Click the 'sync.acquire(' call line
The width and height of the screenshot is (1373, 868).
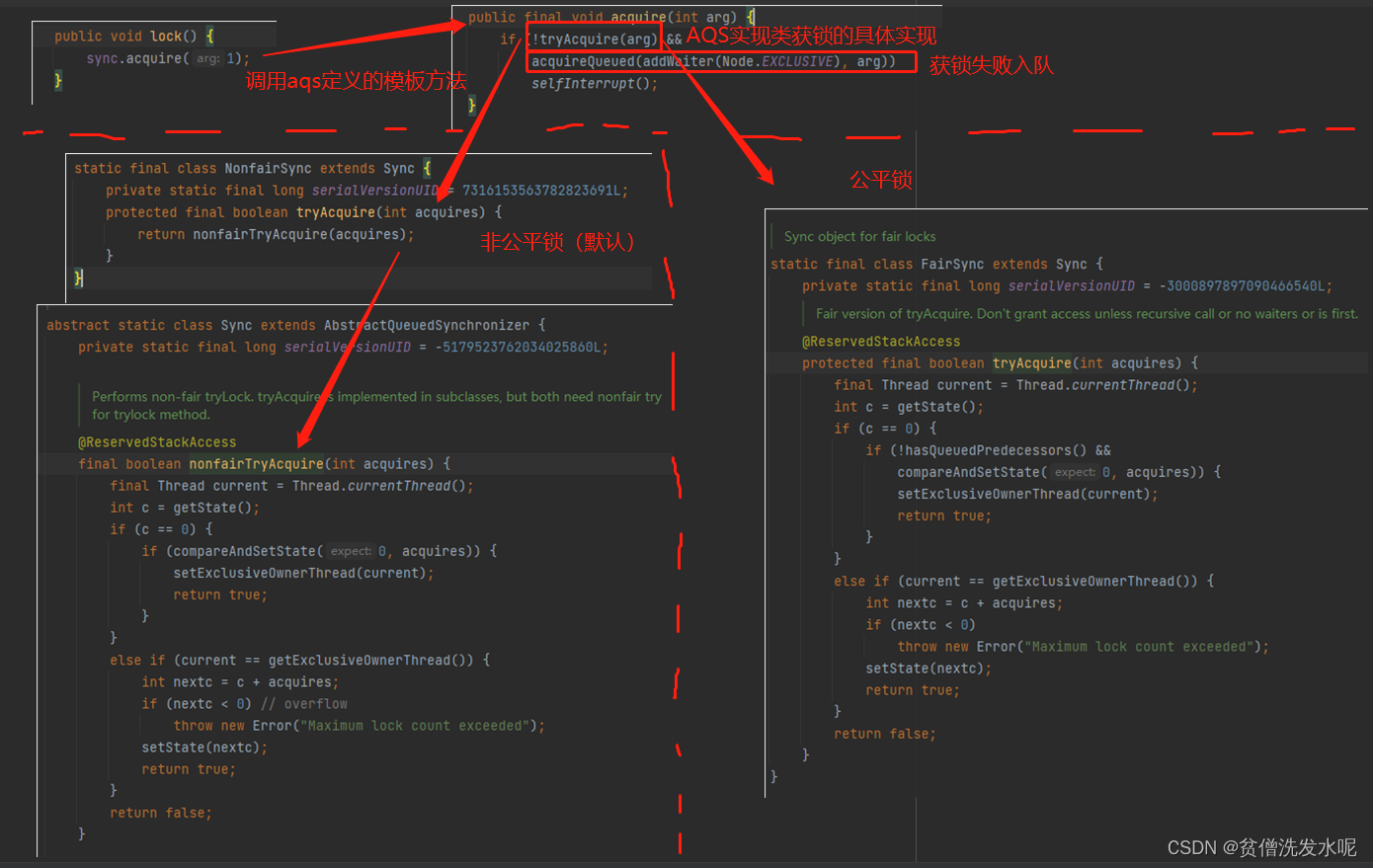click(168, 58)
